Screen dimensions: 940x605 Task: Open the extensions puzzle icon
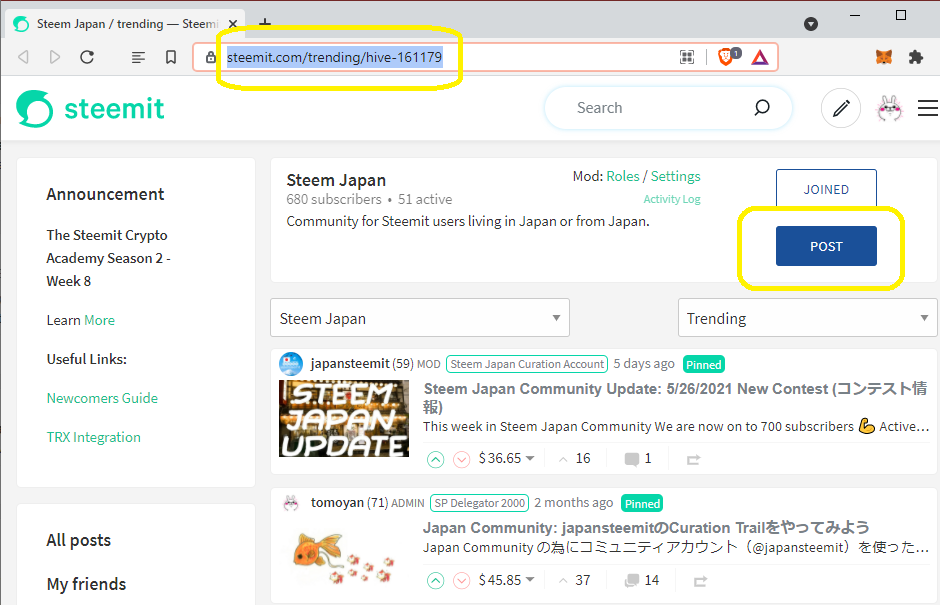pyautogui.click(x=915, y=57)
